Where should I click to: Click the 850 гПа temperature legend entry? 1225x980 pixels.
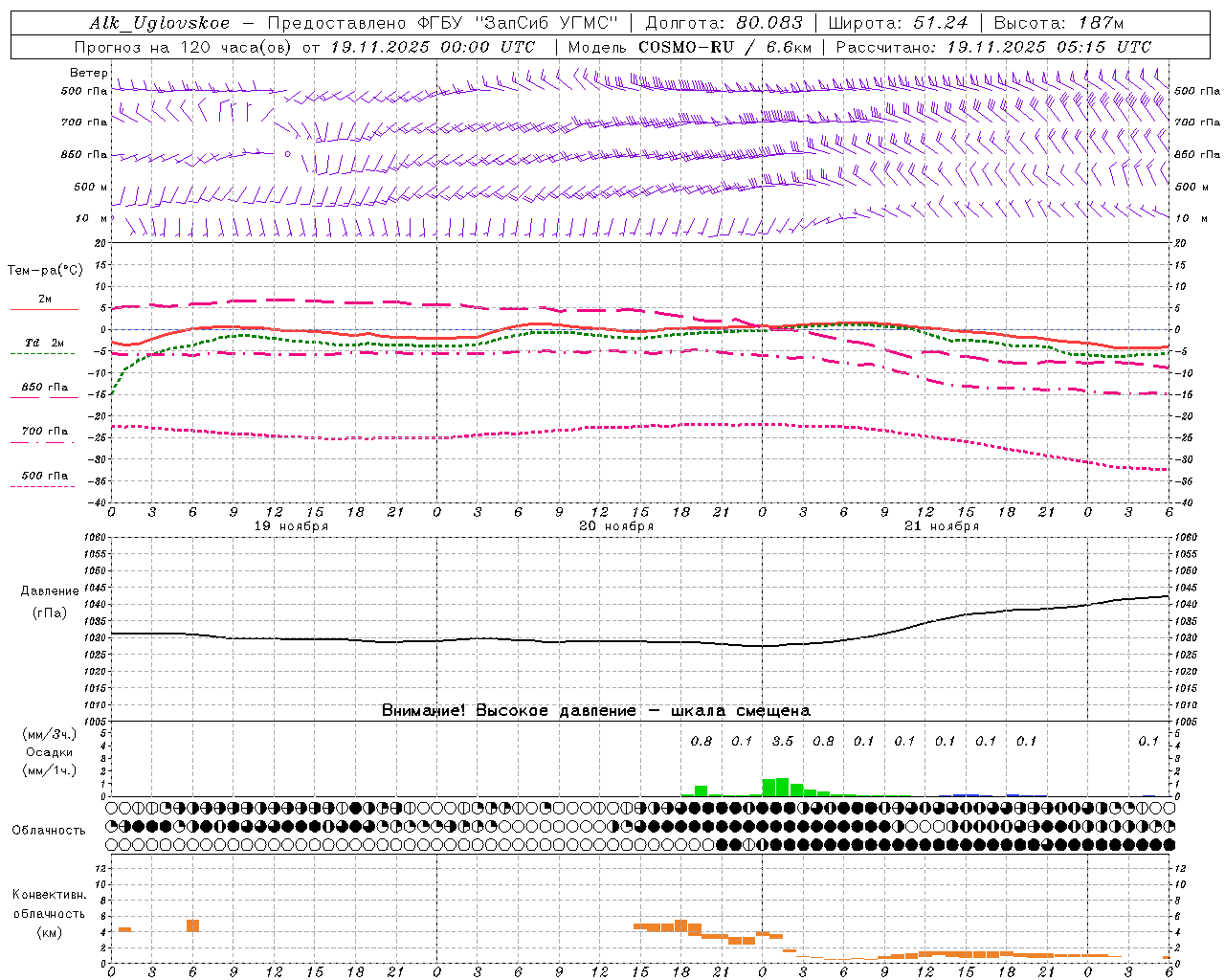pyautogui.click(x=44, y=391)
